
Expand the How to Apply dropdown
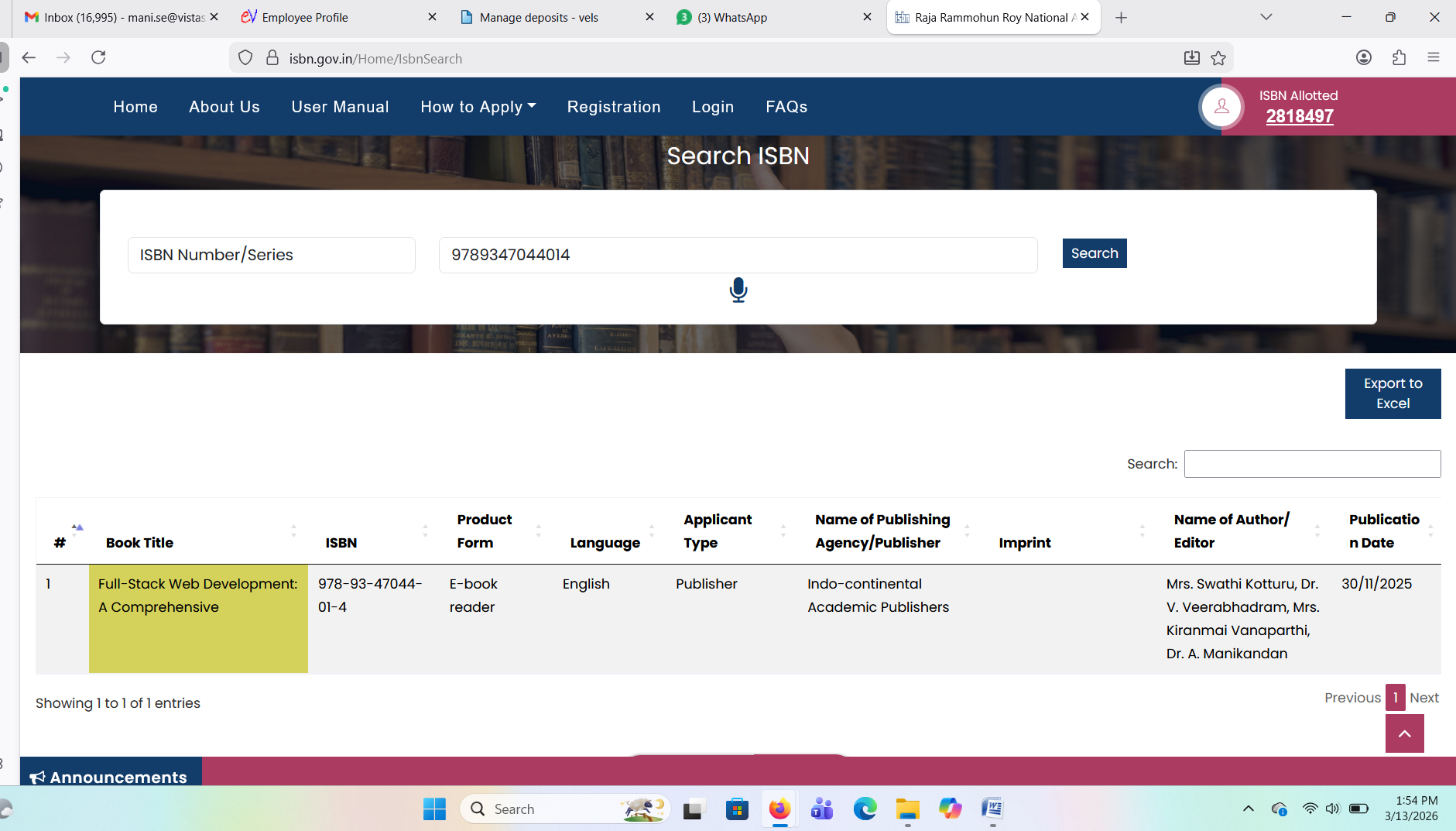(478, 107)
